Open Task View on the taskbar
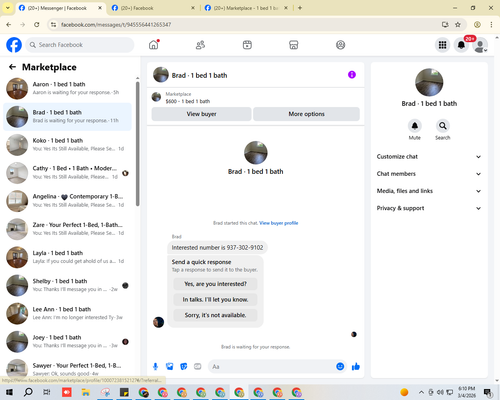This screenshot has height=400, width=500. 47,392
